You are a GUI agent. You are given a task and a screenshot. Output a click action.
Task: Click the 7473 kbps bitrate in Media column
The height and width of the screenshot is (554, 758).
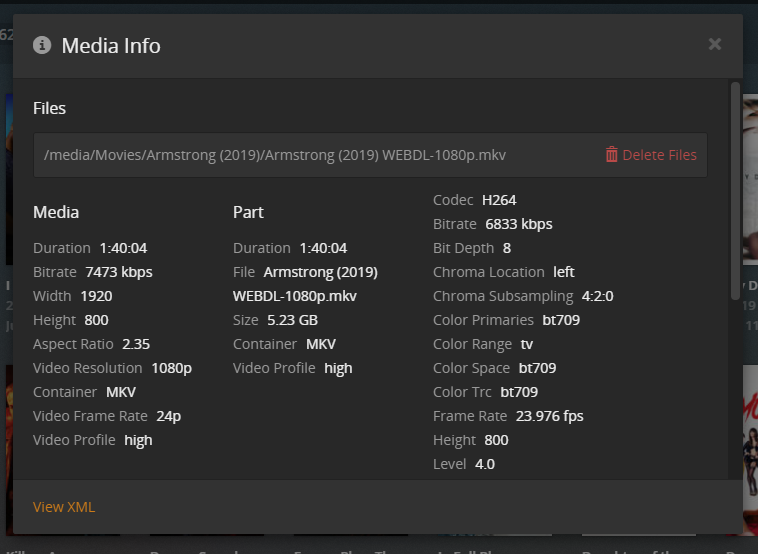click(119, 272)
